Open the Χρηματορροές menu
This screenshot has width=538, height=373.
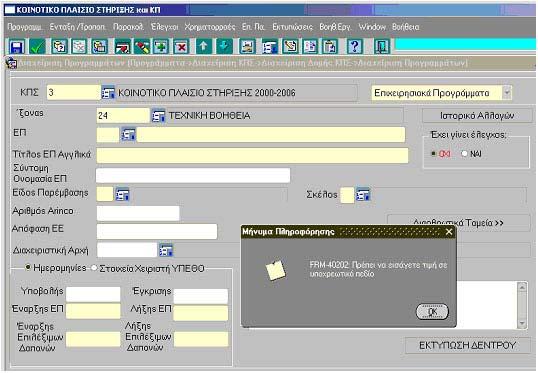pos(210,27)
